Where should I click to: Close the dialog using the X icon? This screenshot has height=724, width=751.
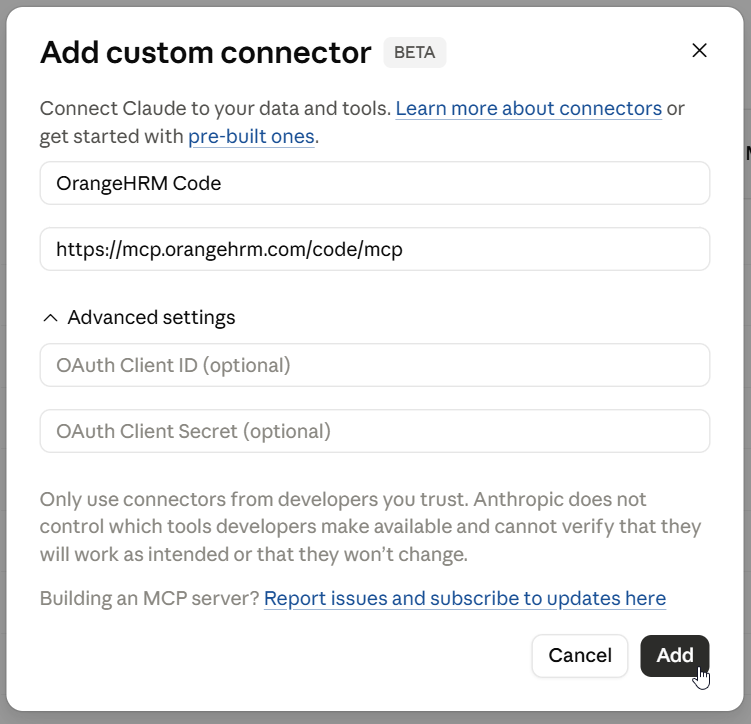tap(699, 50)
